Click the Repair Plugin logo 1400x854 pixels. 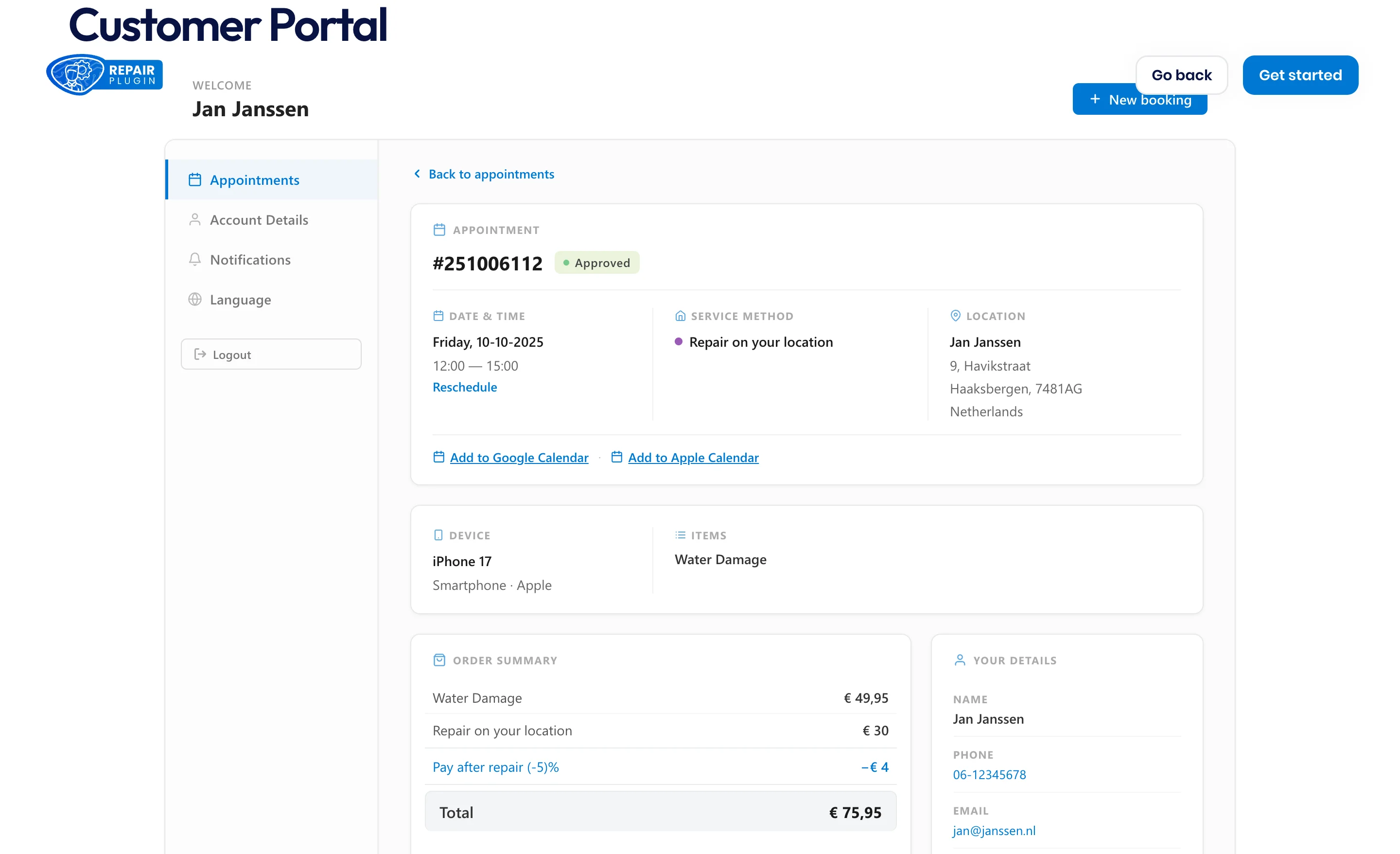105,74
